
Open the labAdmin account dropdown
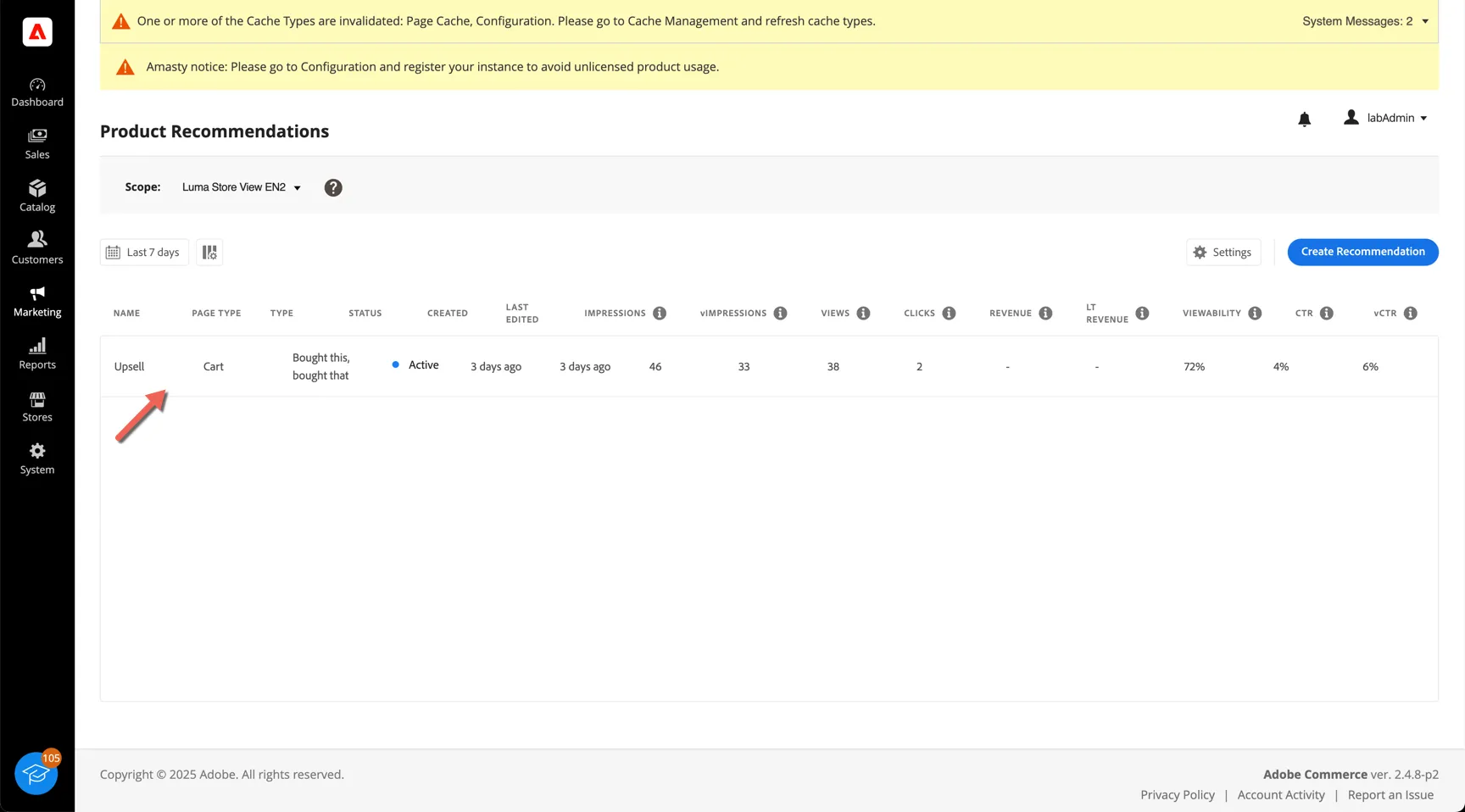click(1385, 118)
